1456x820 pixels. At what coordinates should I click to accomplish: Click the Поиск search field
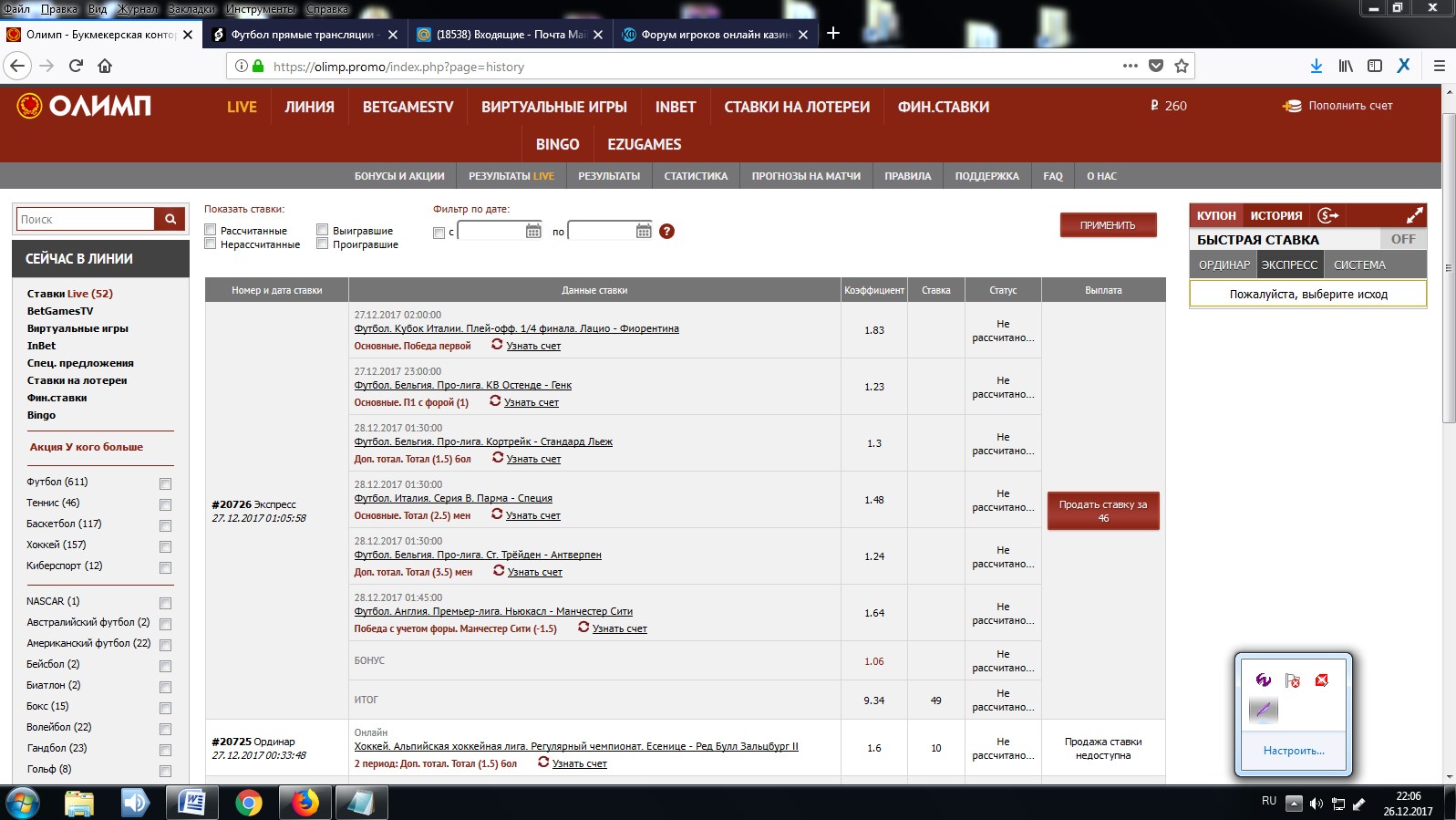pyautogui.click(x=86, y=219)
